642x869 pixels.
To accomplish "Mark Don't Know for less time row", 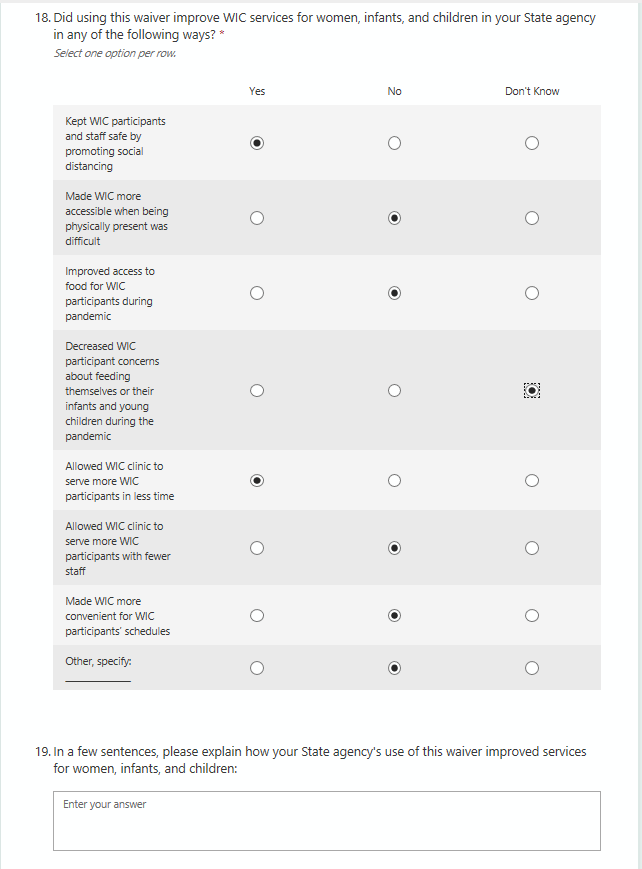I will [x=532, y=480].
